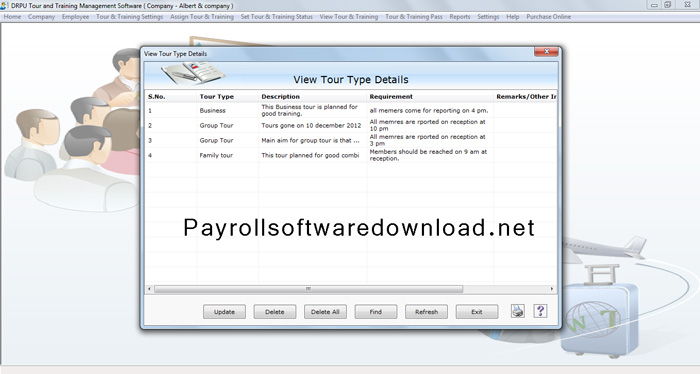Click the DRPU application title bar icon

pos(4,6)
